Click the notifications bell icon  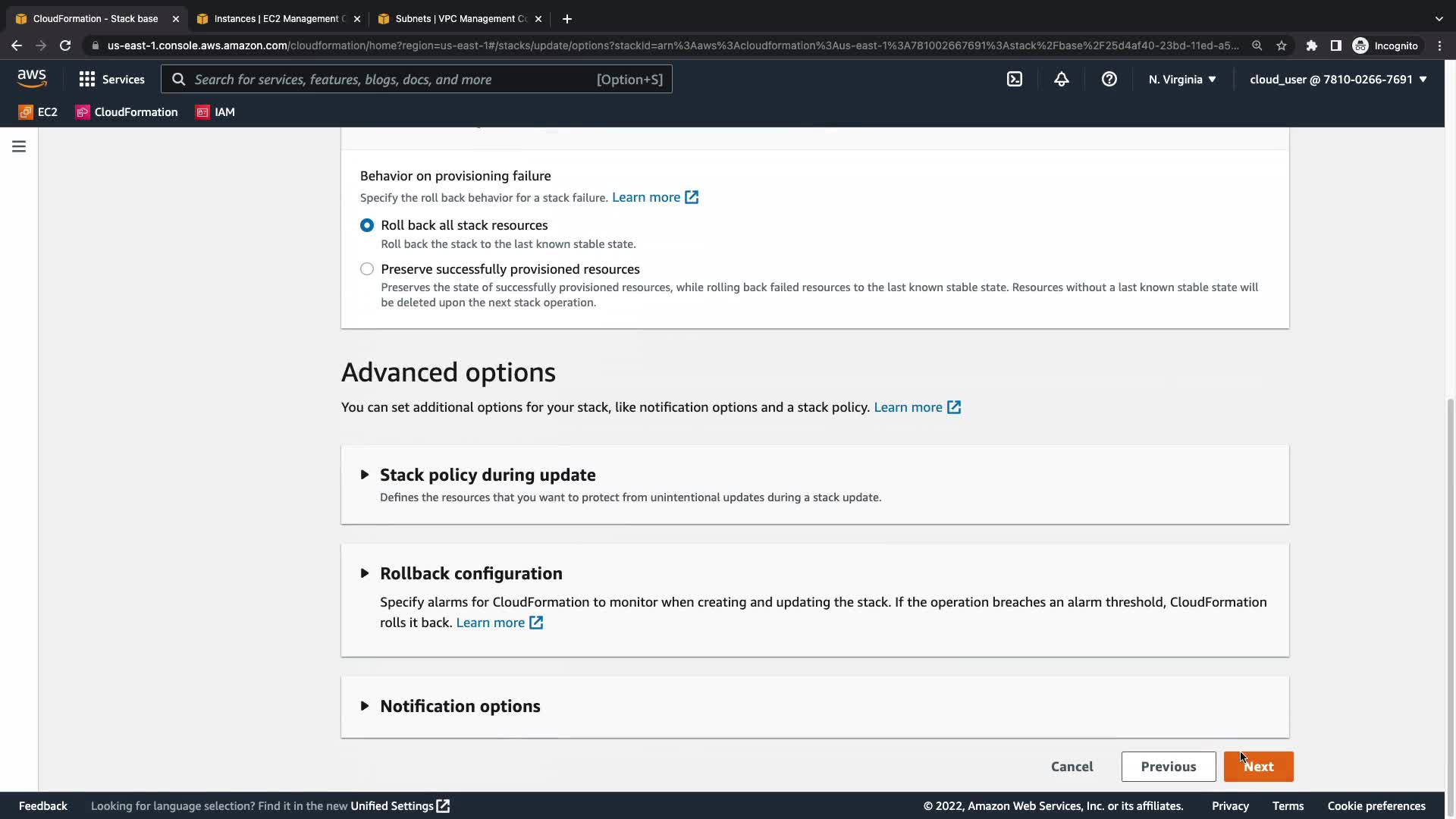pyautogui.click(x=1061, y=79)
